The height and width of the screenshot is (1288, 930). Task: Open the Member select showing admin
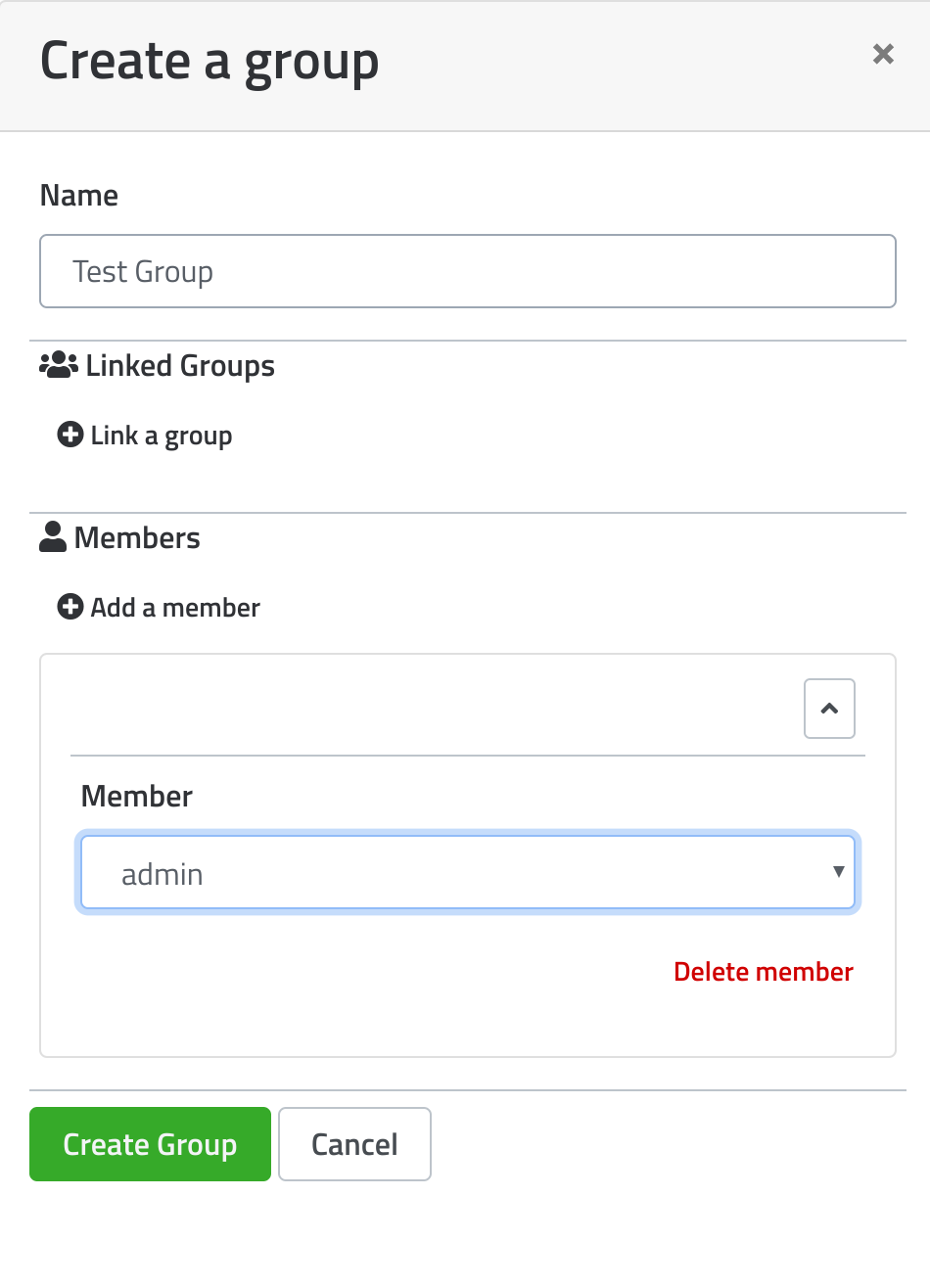pyautogui.click(x=468, y=872)
